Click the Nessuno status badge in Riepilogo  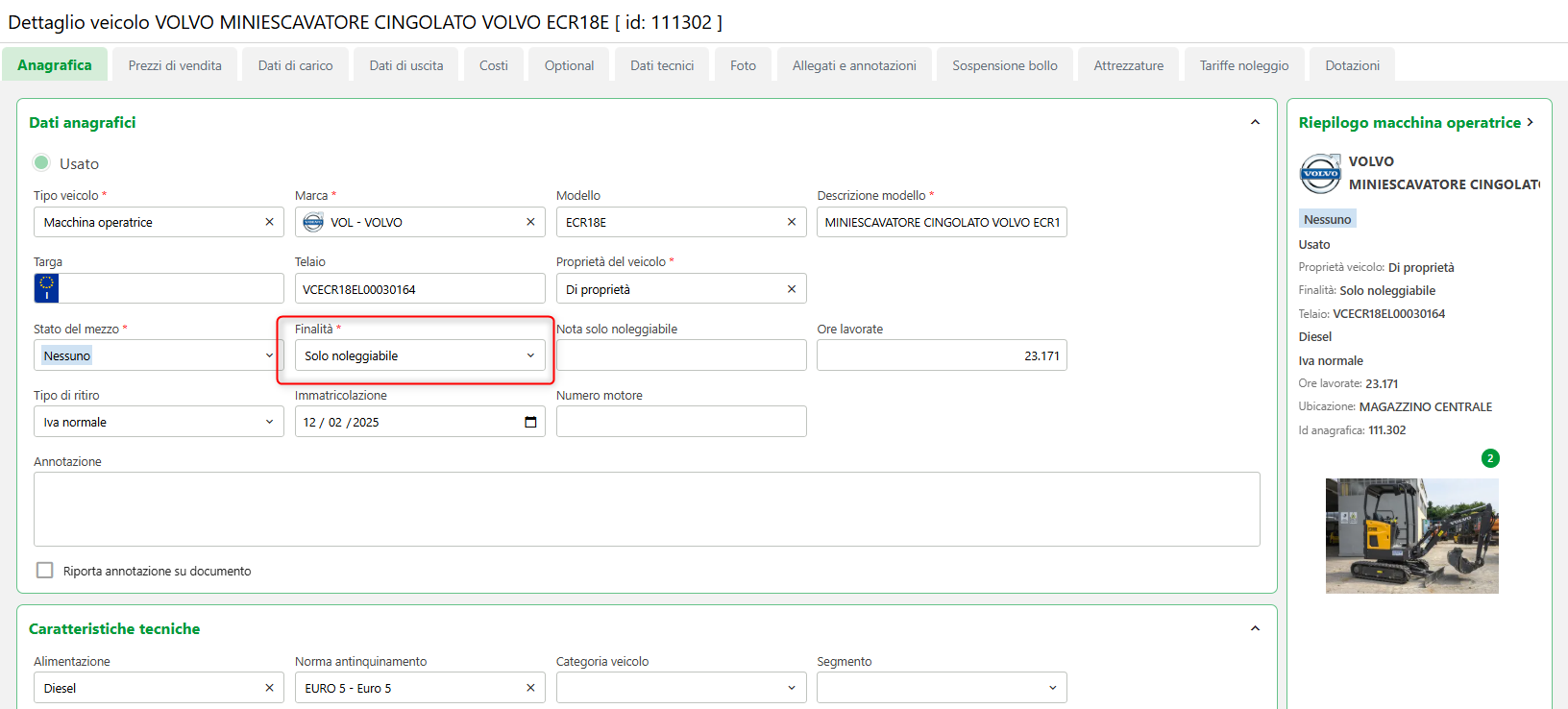(x=1328, y=219)
